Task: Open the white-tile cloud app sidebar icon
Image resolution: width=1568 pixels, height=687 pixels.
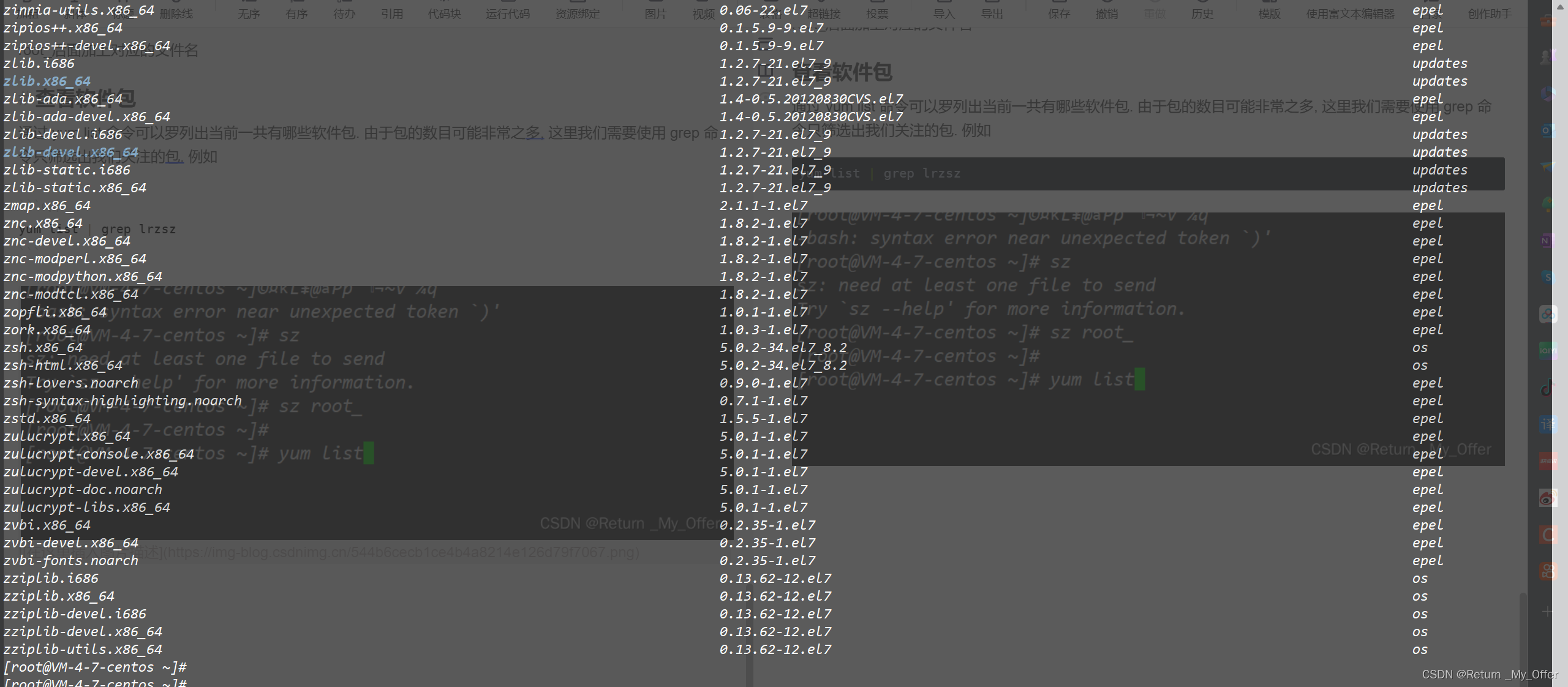Action: (1548, 315)
